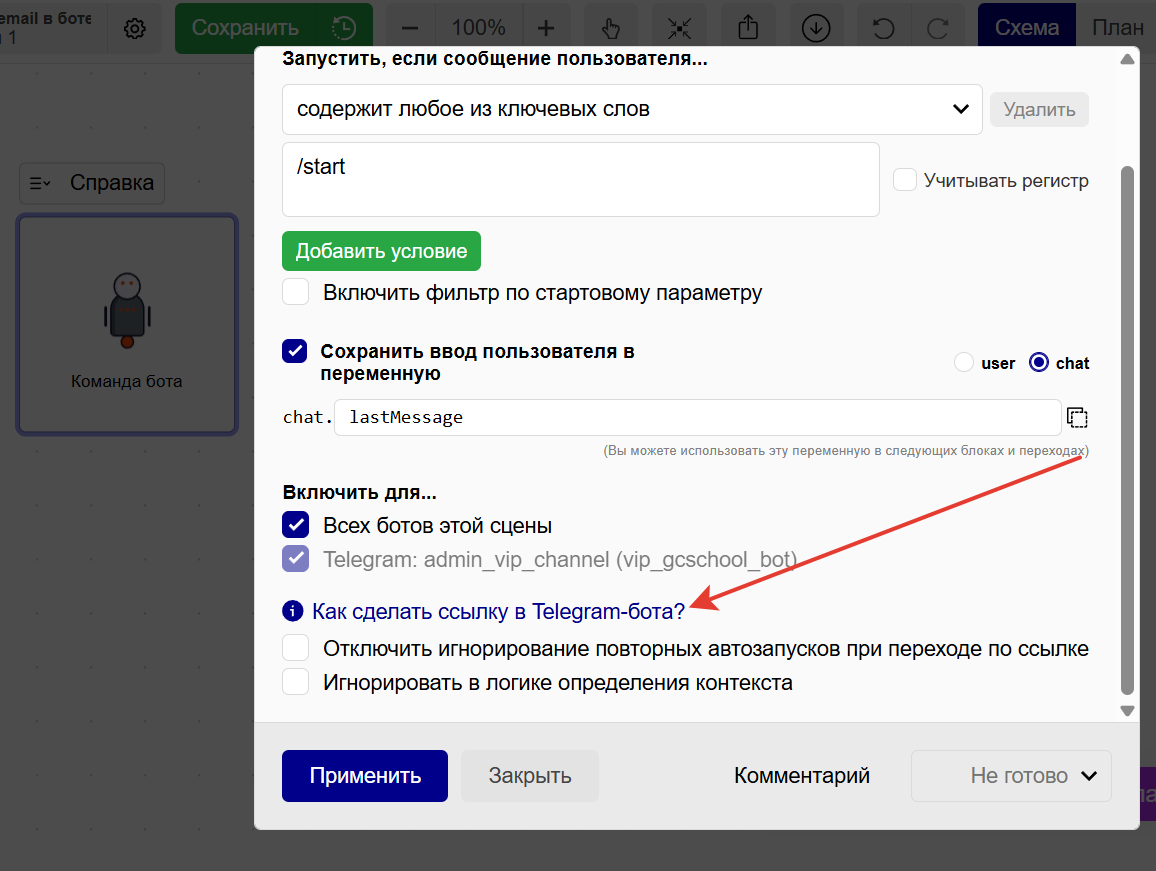Click the variable picker icon beside lastMessage field
The image size is (1156, 871).
1077,417
